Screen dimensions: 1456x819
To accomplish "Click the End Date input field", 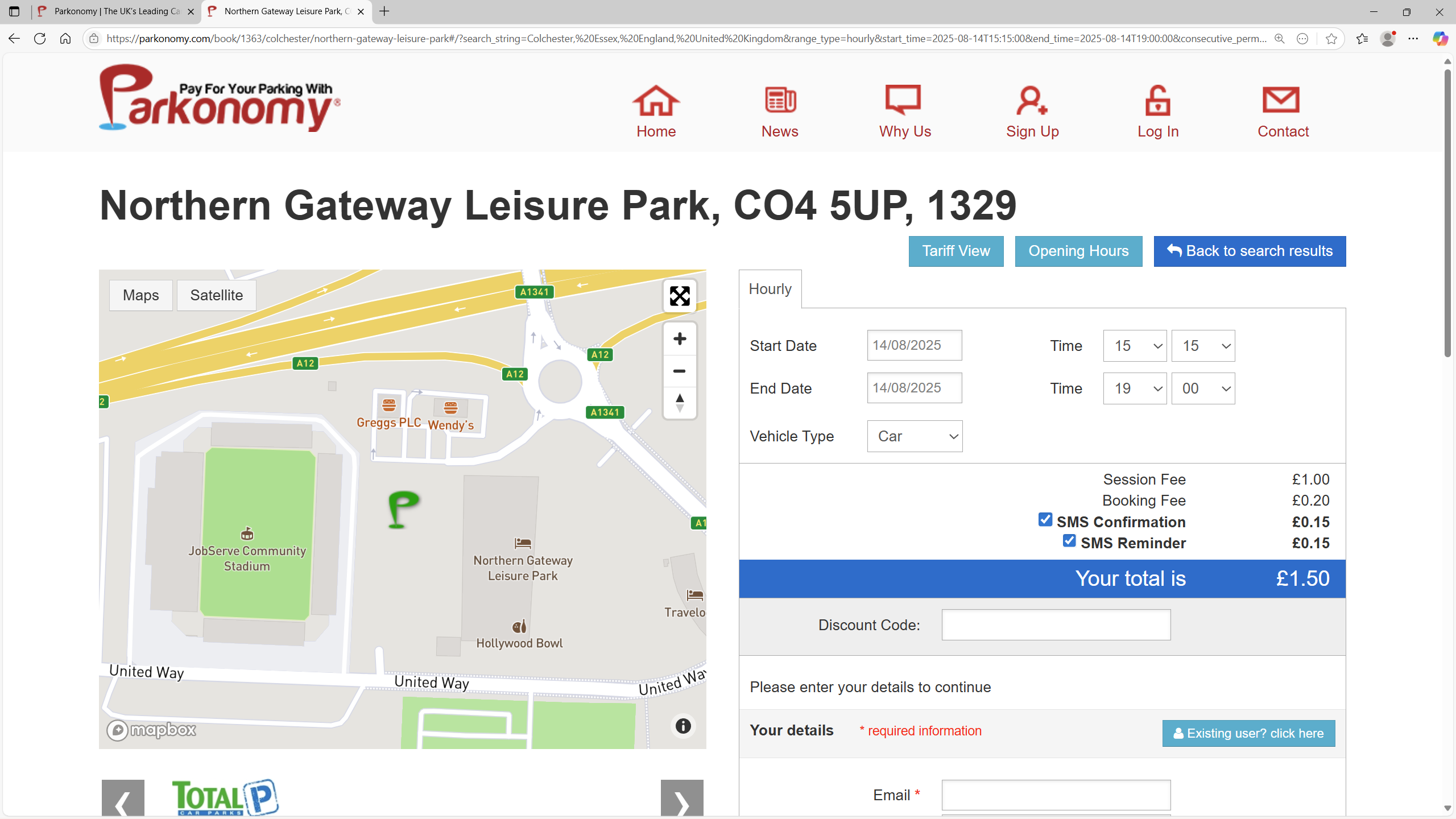I will (914, 388).
